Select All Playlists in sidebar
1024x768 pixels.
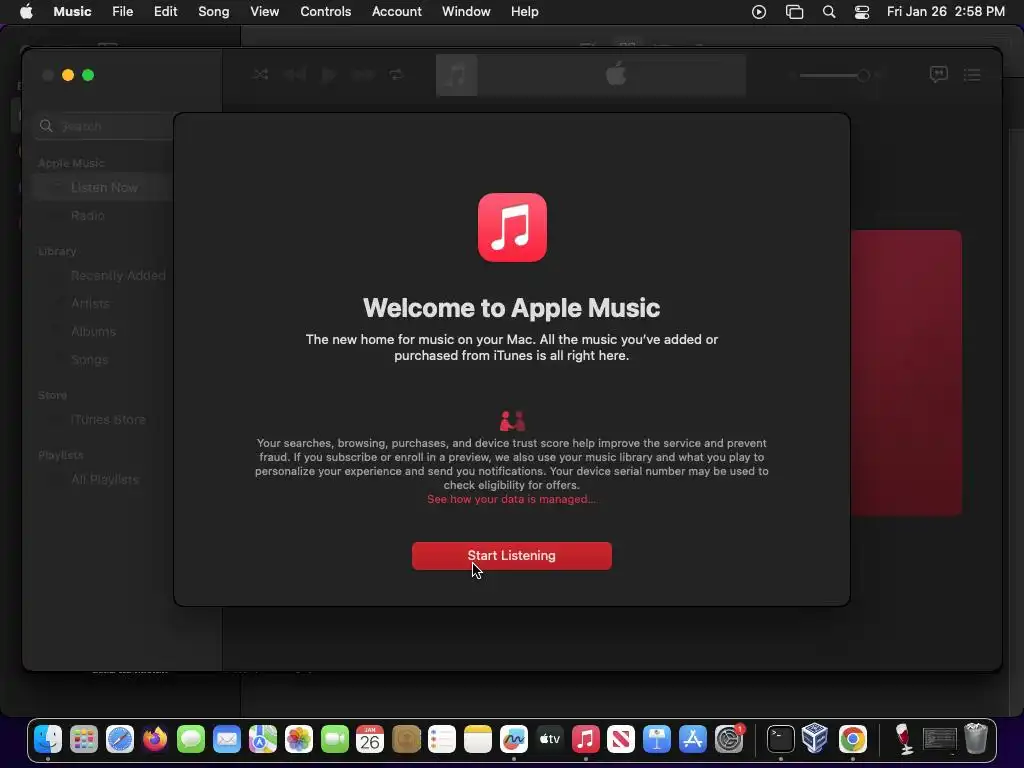click(x=105, y=480)
